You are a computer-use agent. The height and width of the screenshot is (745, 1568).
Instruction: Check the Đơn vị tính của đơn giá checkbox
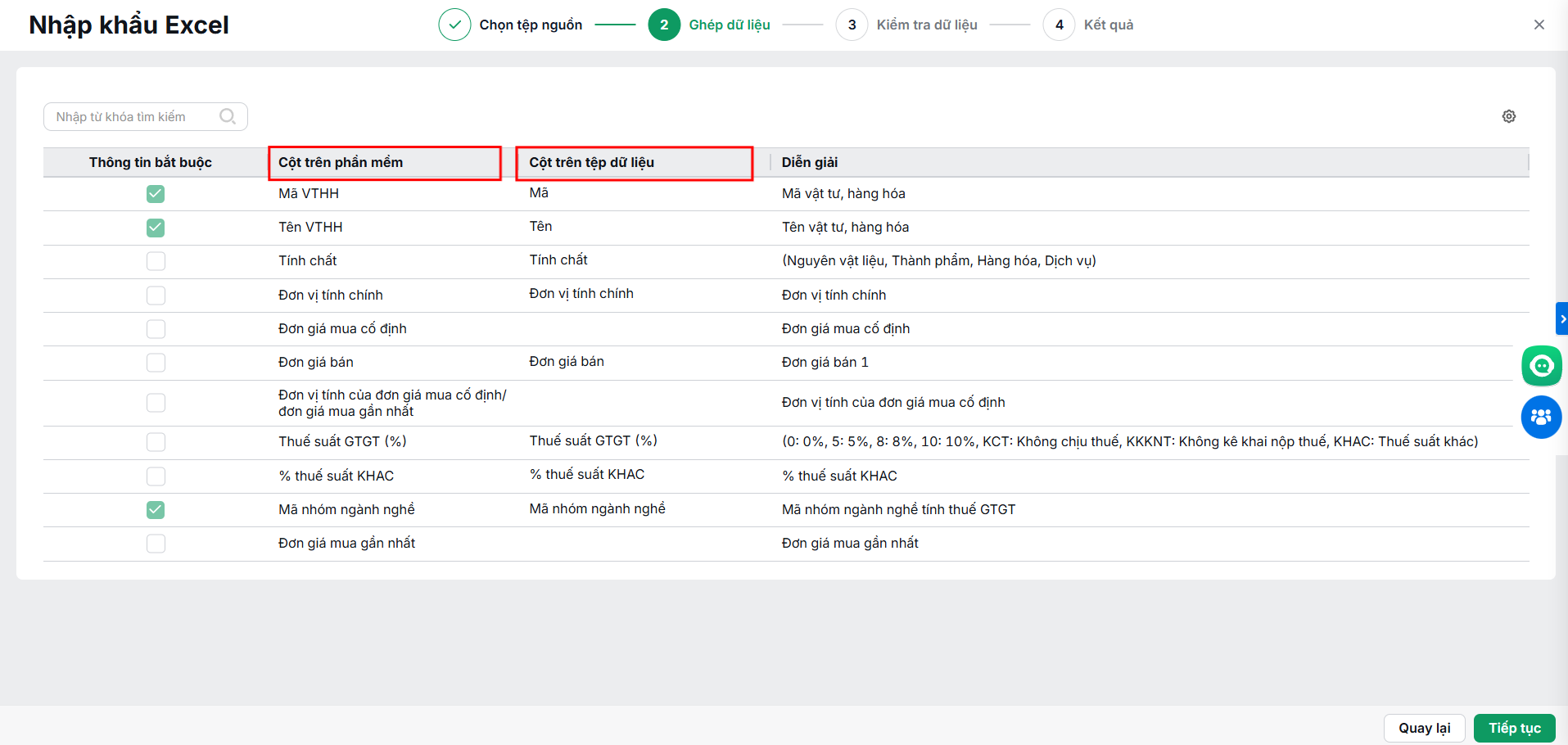(x=156, y=403)
